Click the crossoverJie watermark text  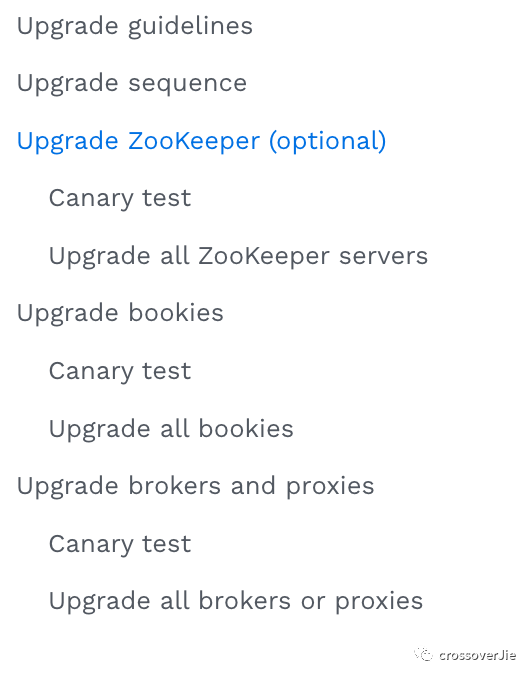coord(478,655)
